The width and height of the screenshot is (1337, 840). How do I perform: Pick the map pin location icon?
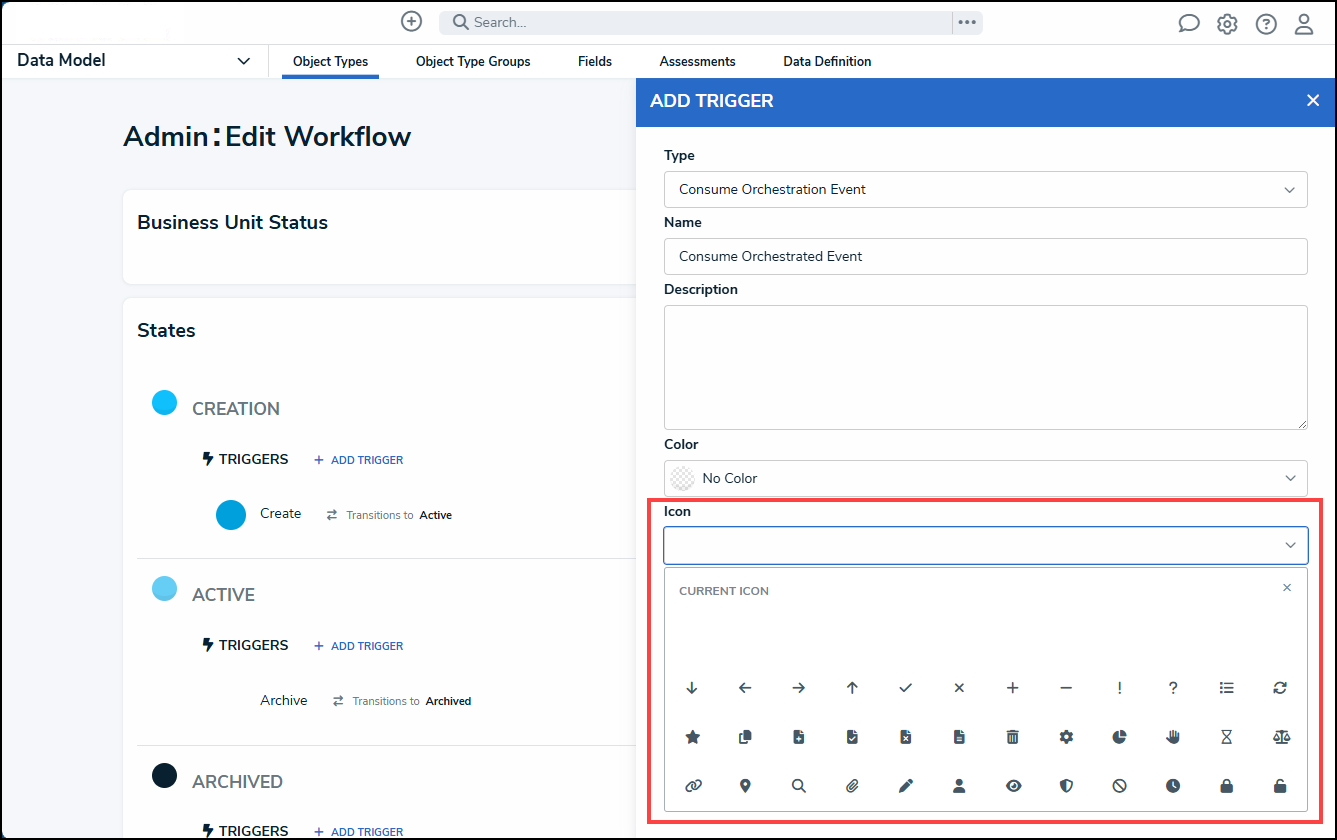745,786
